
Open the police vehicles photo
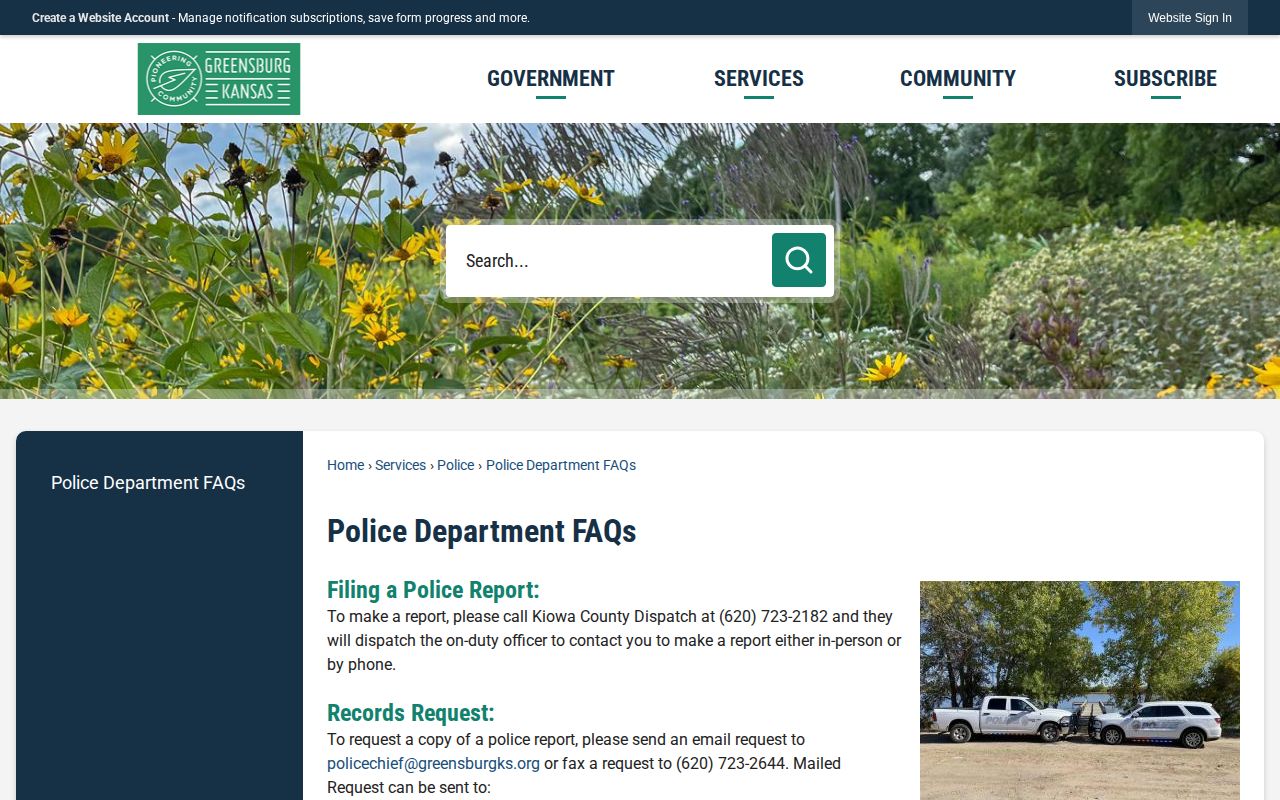[x=1080, y=690]
